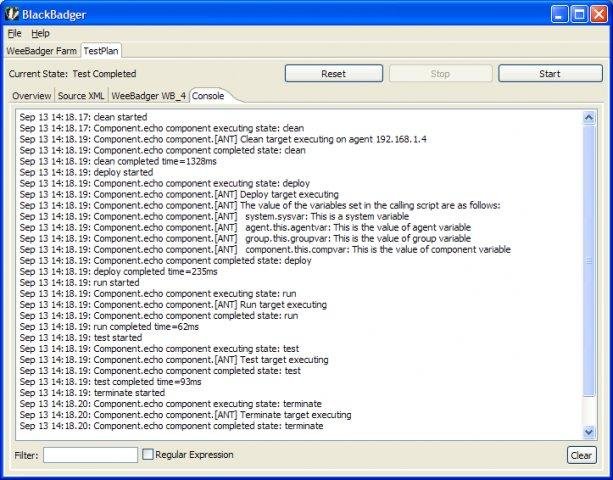Open the WeeBadger WB_4 tab
Screen dimensions: 613x480
149,96
